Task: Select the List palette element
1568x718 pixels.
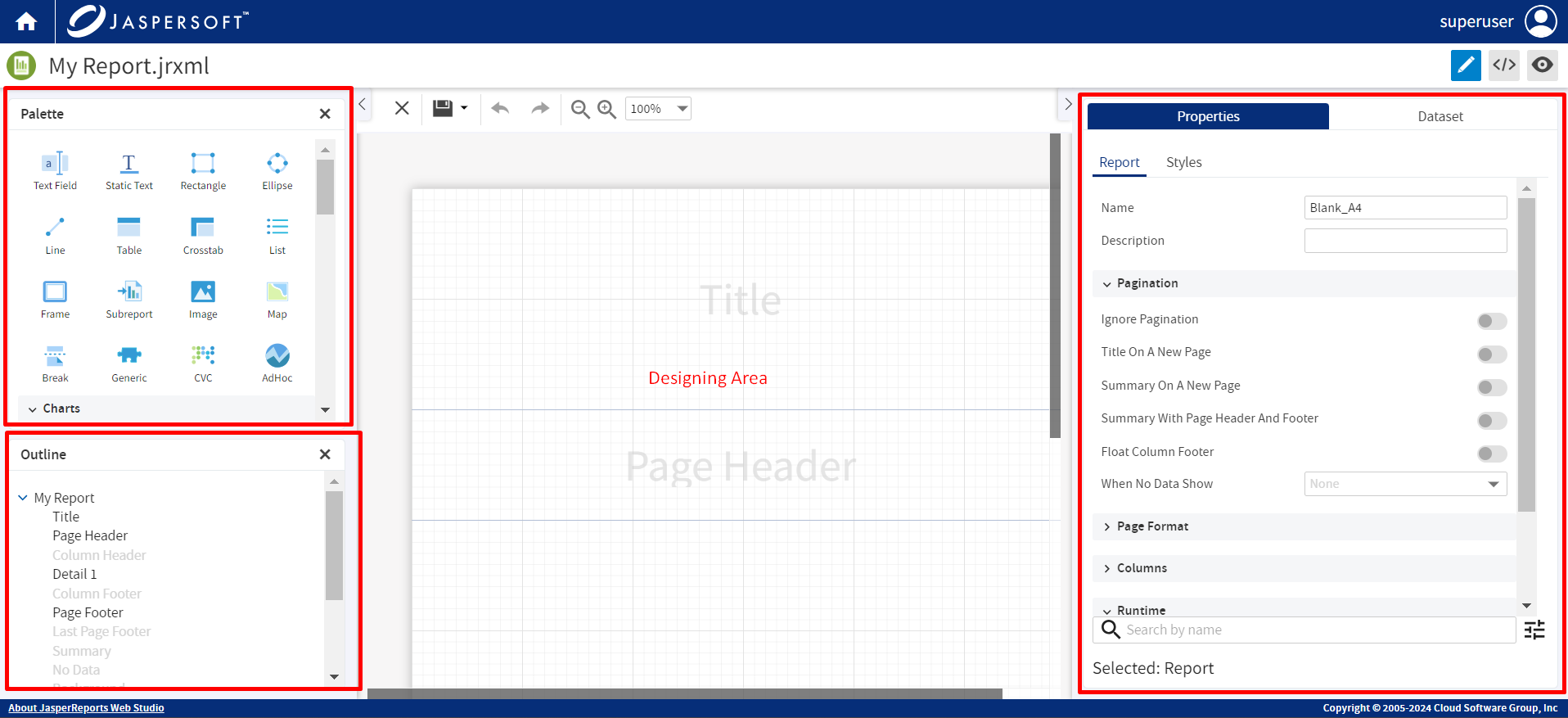Action: (277, 236)
